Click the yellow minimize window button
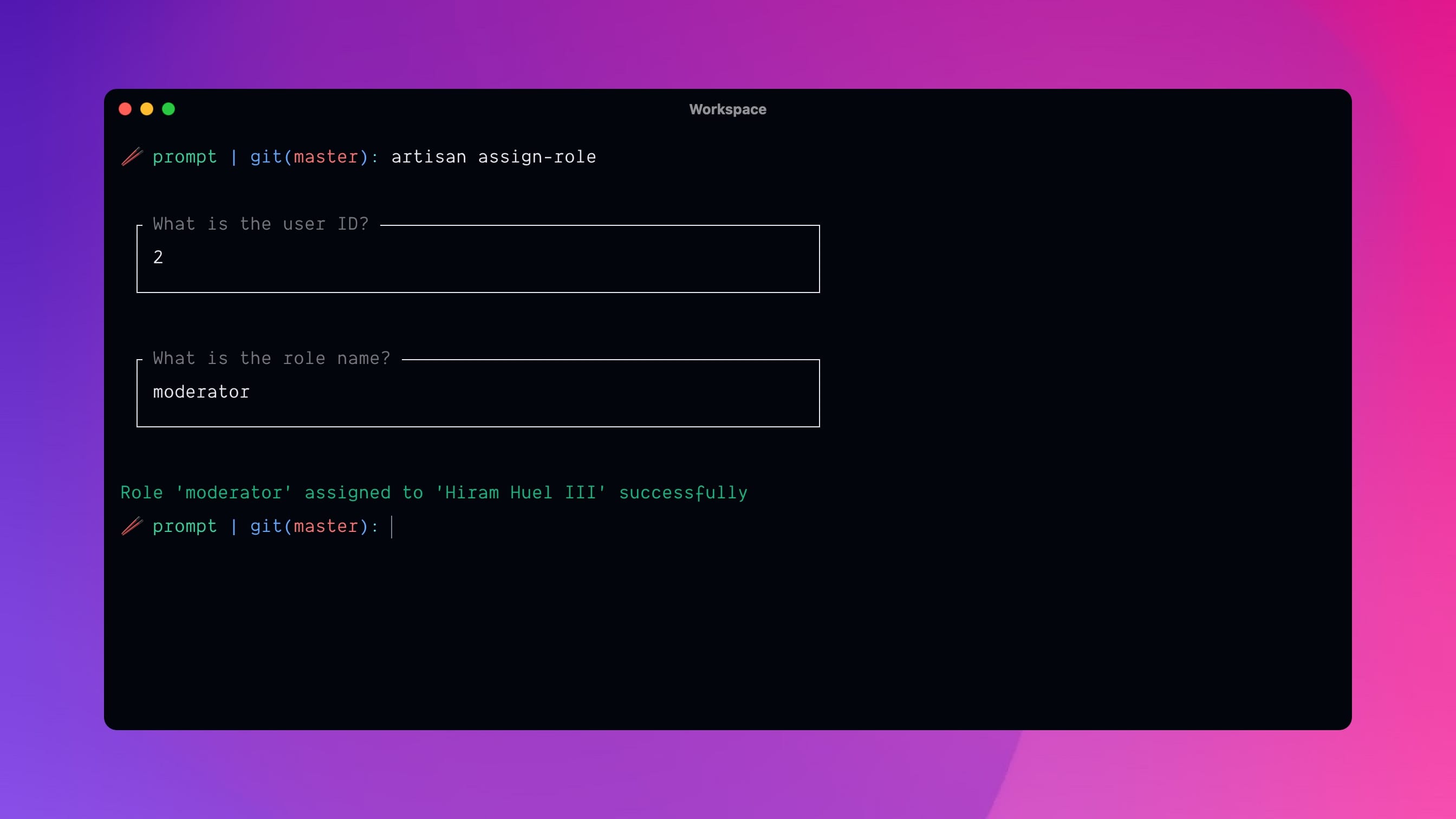This screenshot has width=1456, height=819. (146, 109)
